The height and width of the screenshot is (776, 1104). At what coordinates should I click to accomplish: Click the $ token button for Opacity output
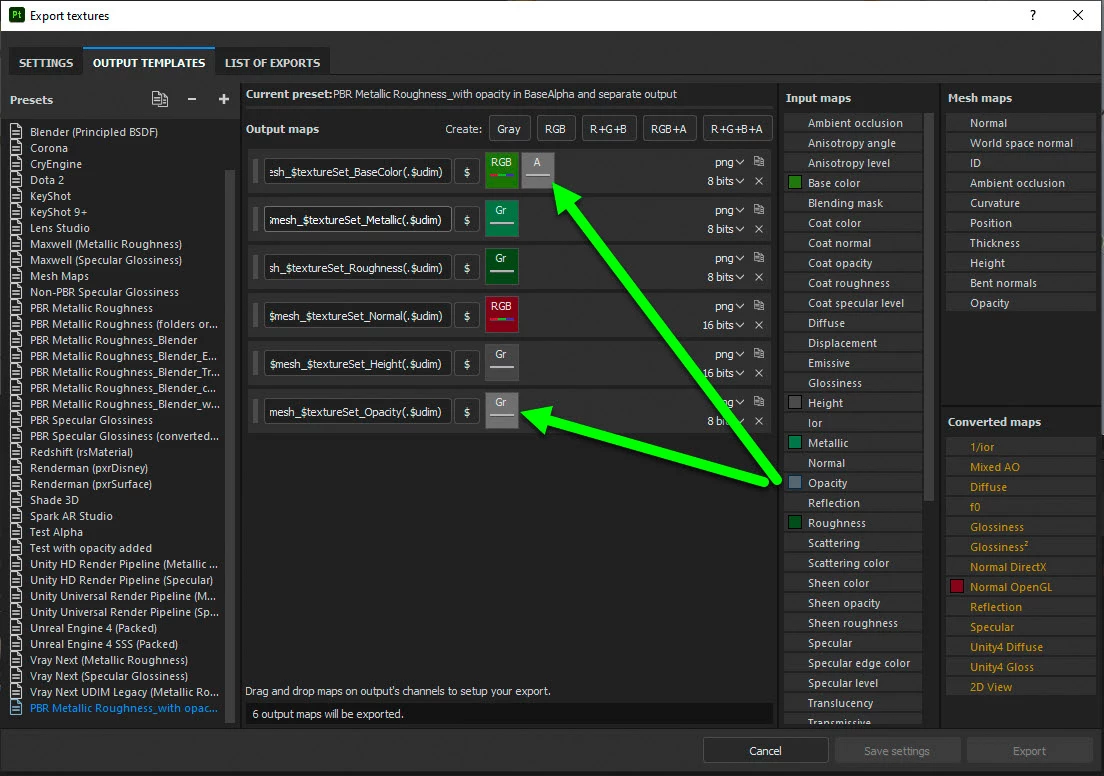pyautogui.click(x=467, y=412)
